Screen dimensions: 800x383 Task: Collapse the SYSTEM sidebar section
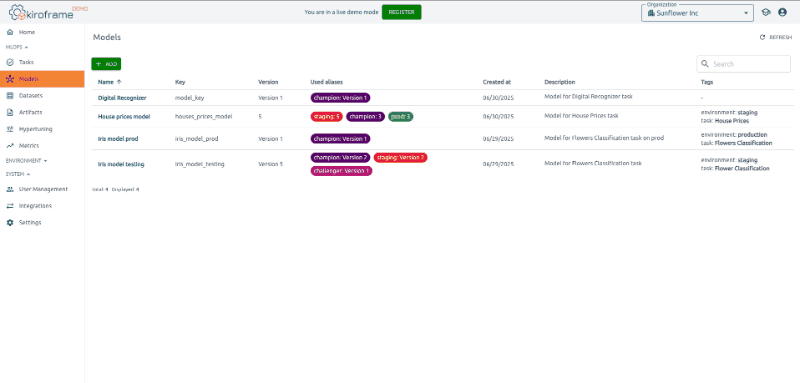(17, 174)
